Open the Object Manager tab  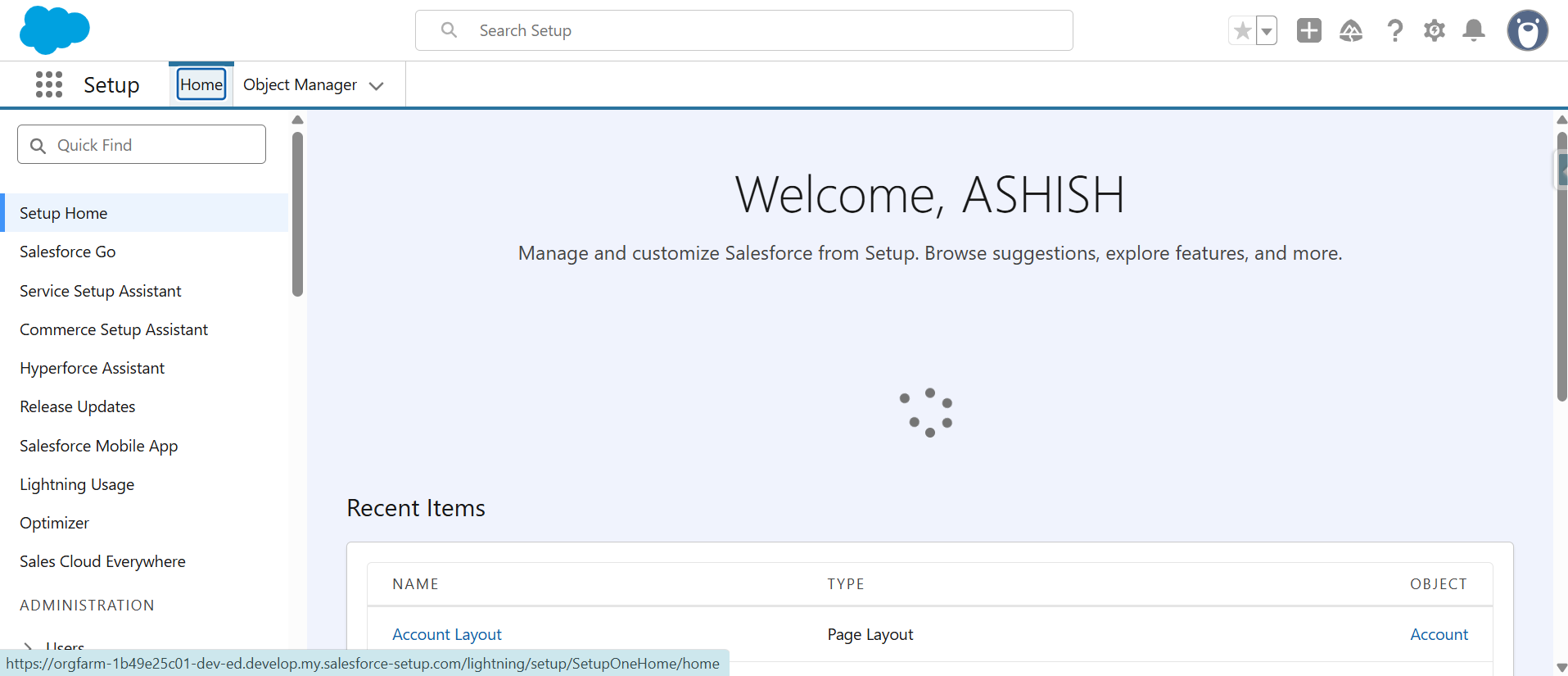pos(300,85)
